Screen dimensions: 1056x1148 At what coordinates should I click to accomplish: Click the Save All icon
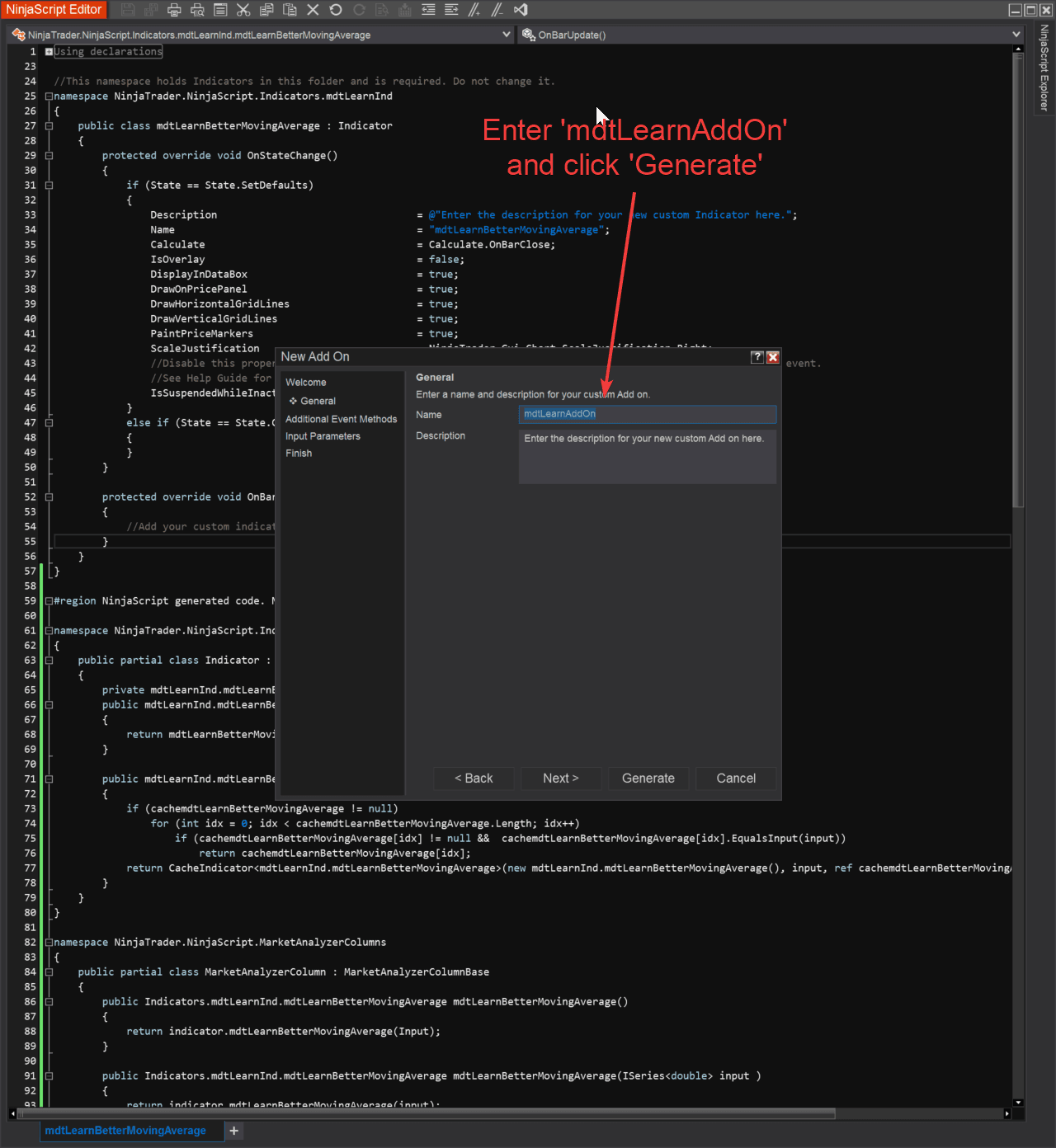[151, 10]
